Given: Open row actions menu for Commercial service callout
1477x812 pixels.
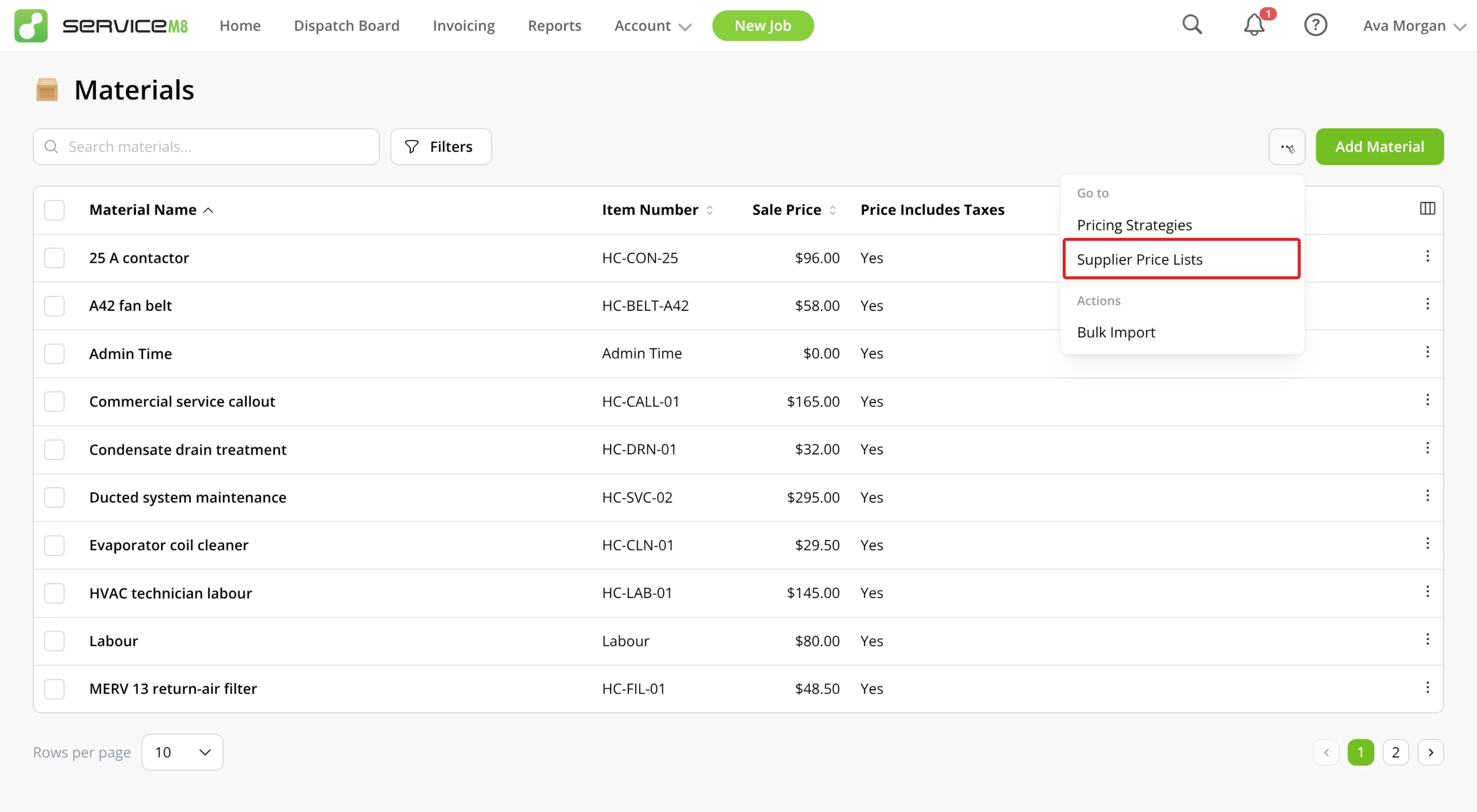Looking at the screenshot, I should pos(1427,400).
